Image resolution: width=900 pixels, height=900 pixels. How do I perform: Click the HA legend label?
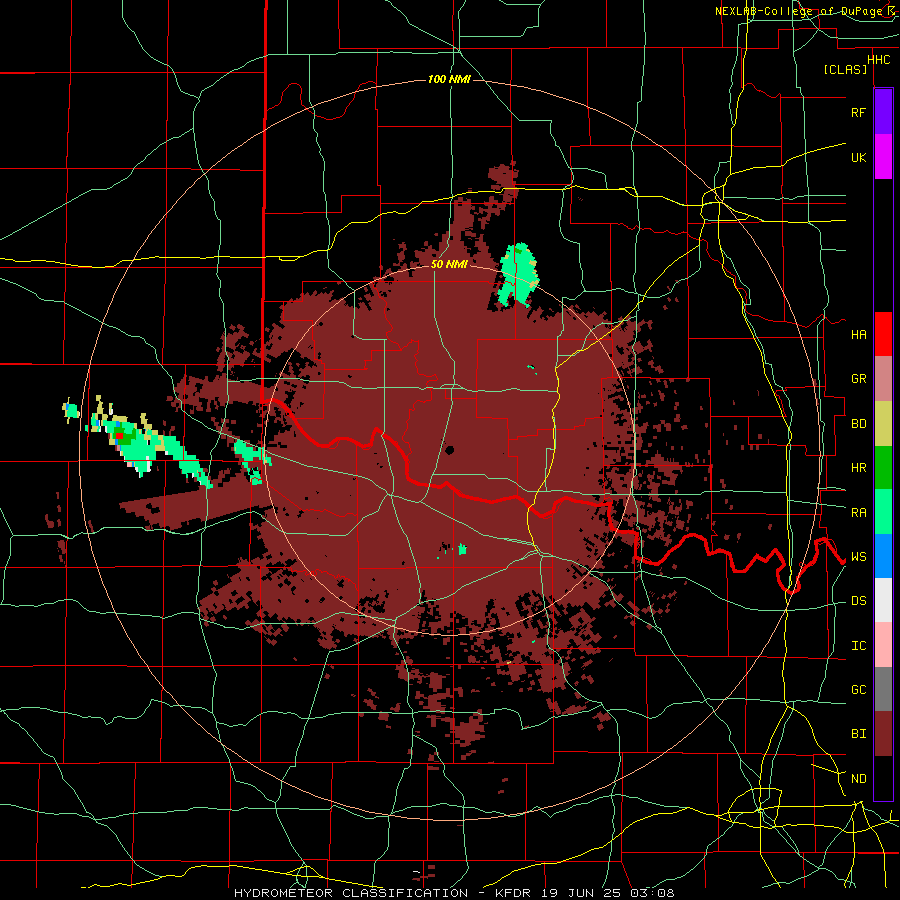click(x=858, y=335)
